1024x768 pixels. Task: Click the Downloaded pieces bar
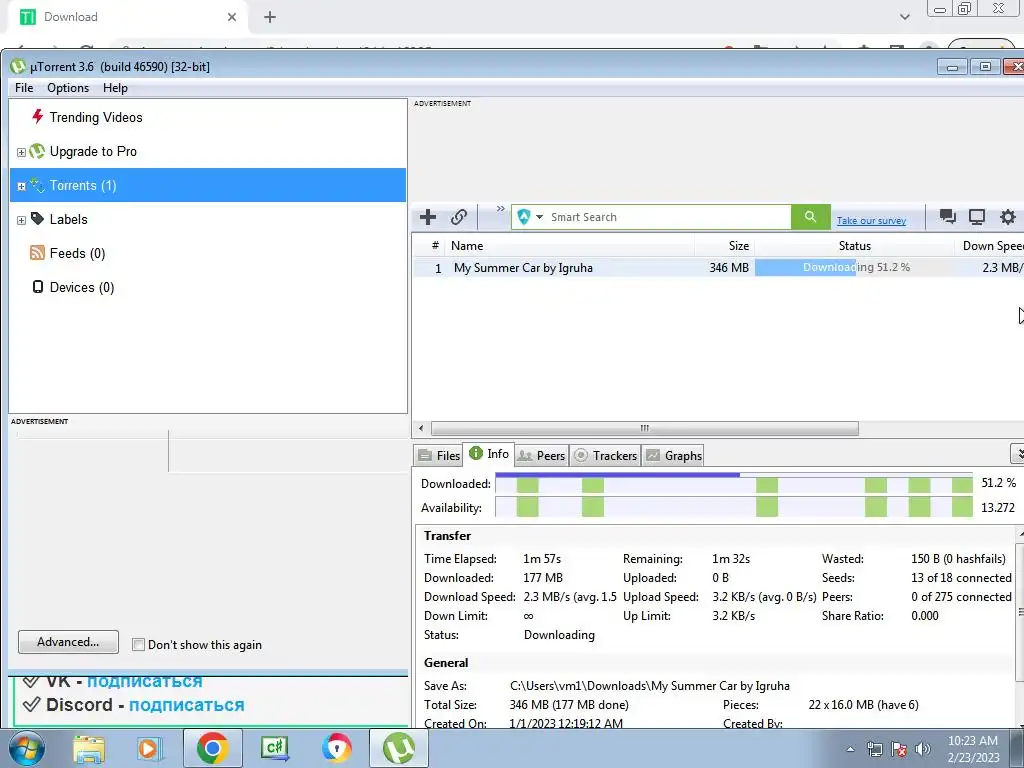[734, 484]
